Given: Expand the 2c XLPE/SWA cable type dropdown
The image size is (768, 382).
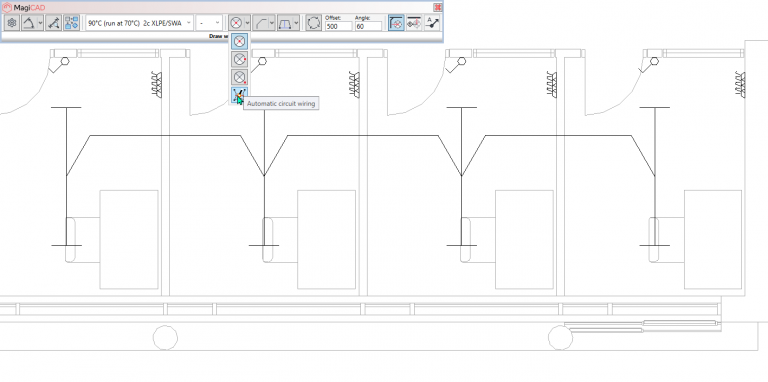Looking at the screenshot, I should pos(140,23).
